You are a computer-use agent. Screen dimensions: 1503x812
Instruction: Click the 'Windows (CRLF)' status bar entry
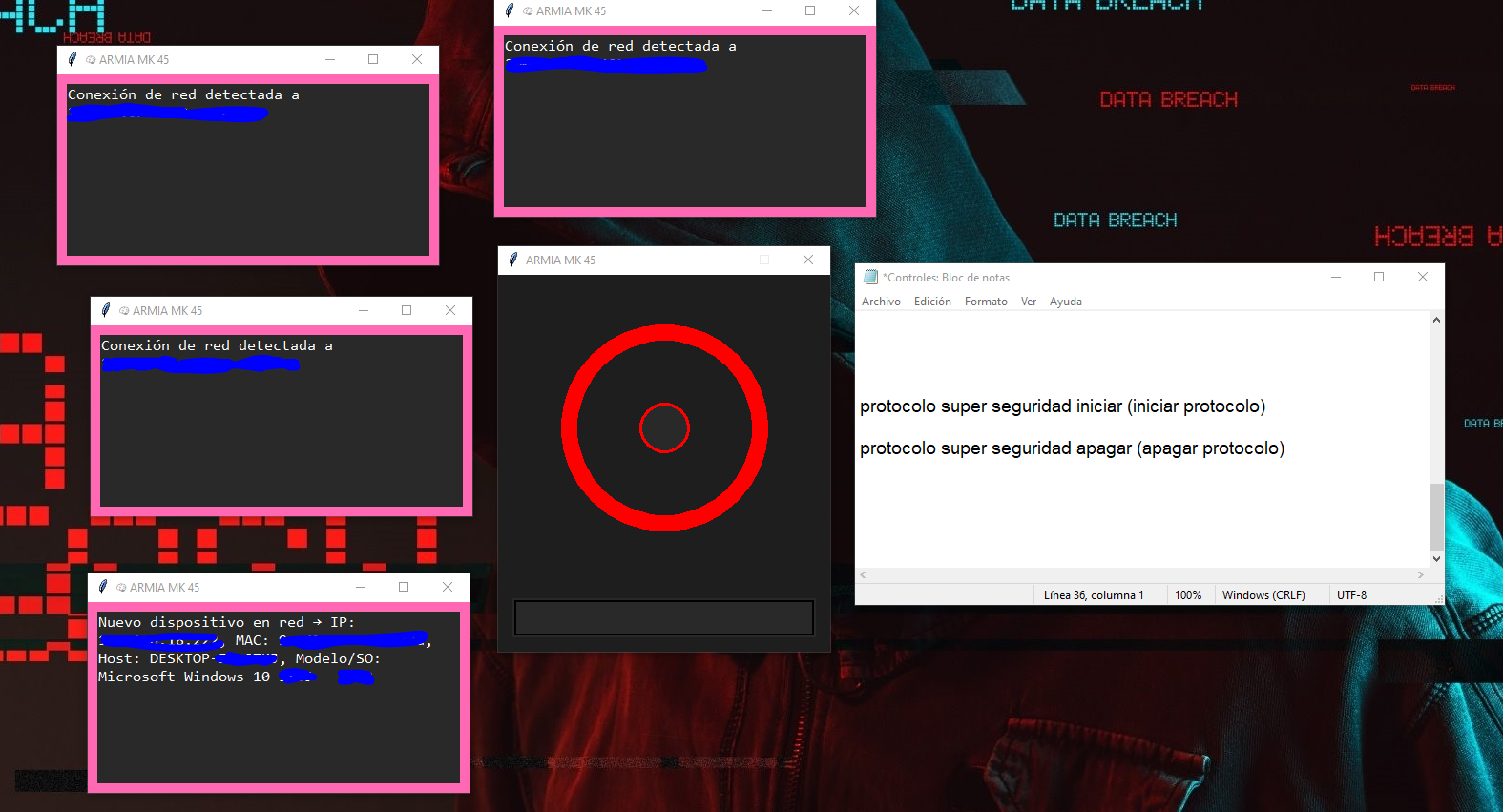tap(1263, 595)
